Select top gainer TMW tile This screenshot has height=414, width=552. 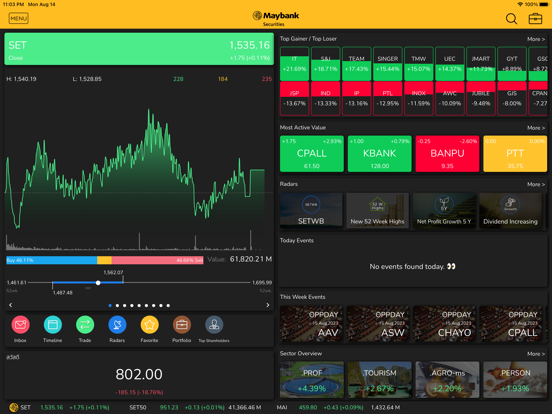pos(419,64)
